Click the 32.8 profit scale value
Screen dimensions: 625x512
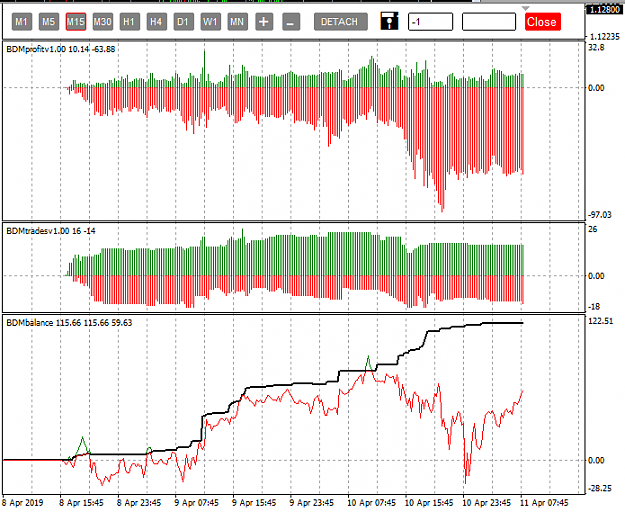[596, 47]
